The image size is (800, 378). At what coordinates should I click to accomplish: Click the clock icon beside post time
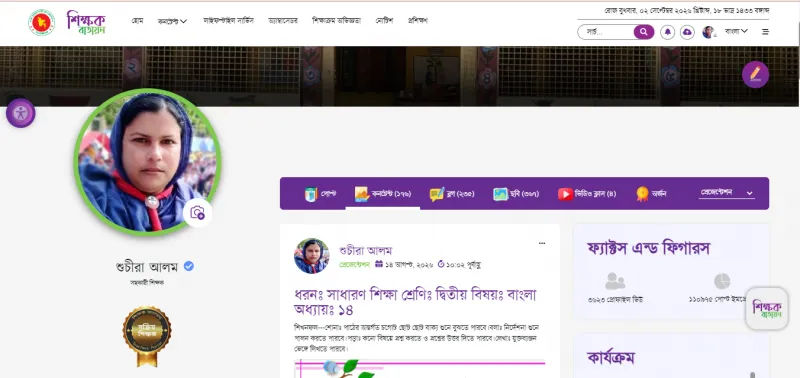(x=441, y=264)
